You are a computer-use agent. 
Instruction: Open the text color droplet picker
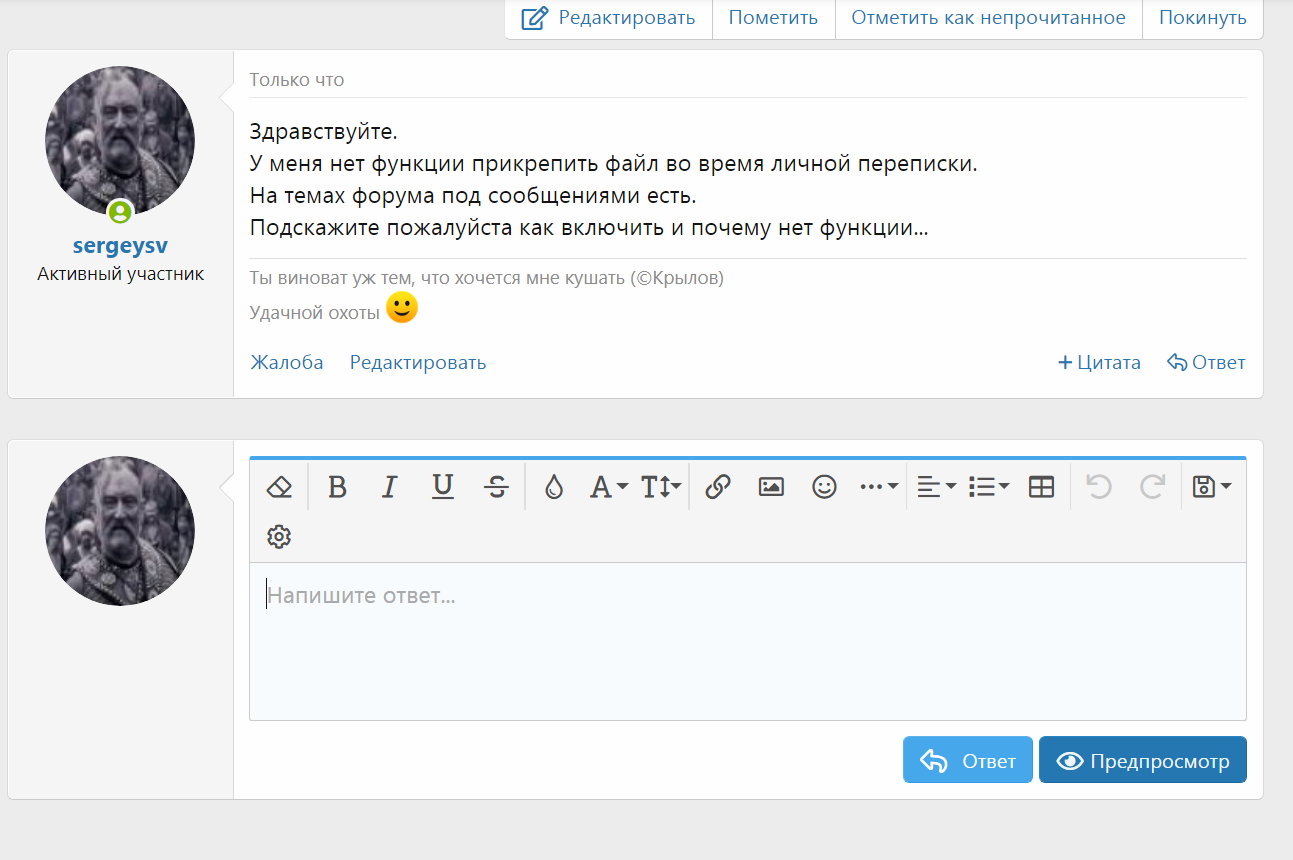point(553,487)
